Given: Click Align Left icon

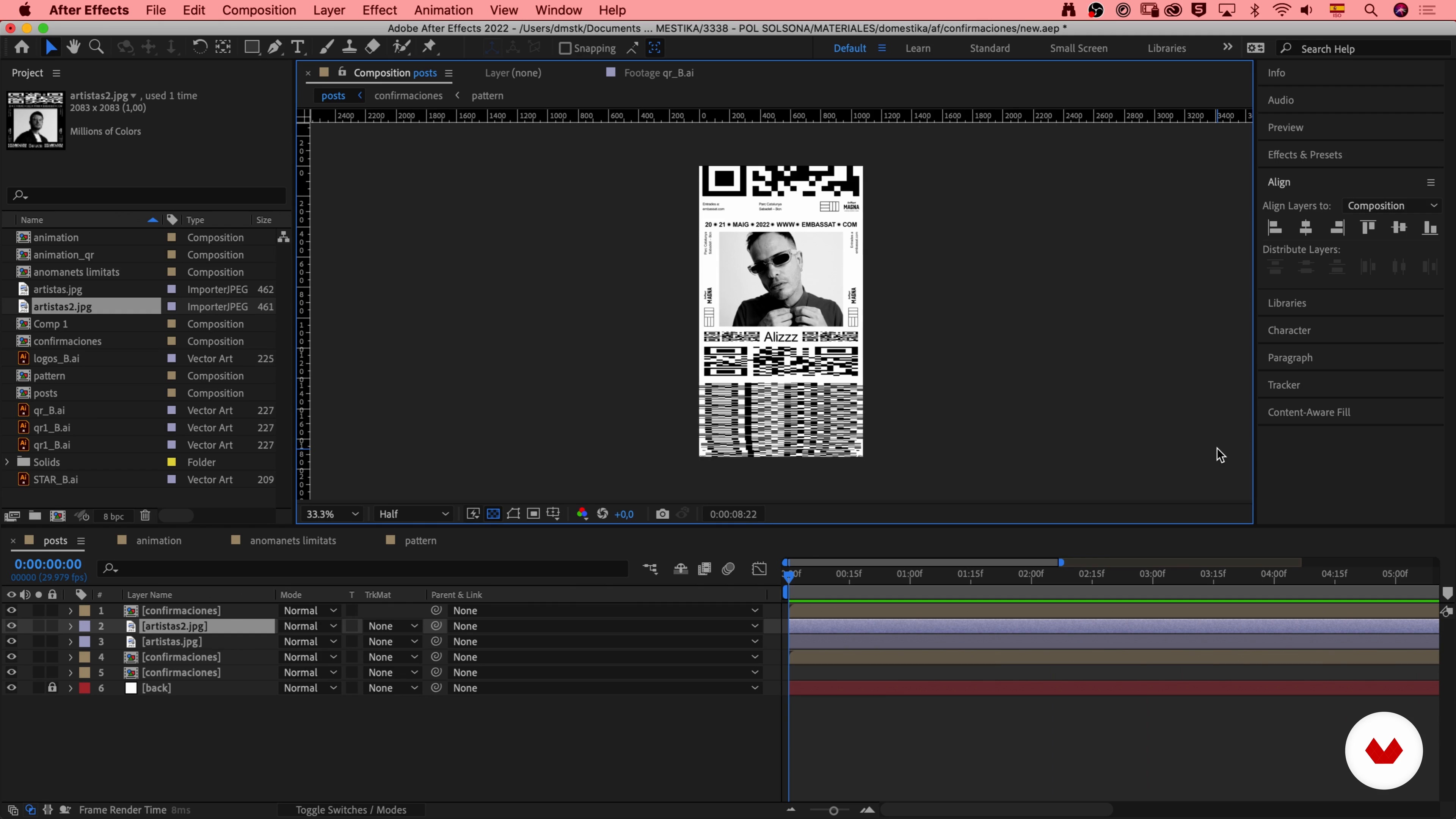Looking at the screenshot, I should [1274, 228].
